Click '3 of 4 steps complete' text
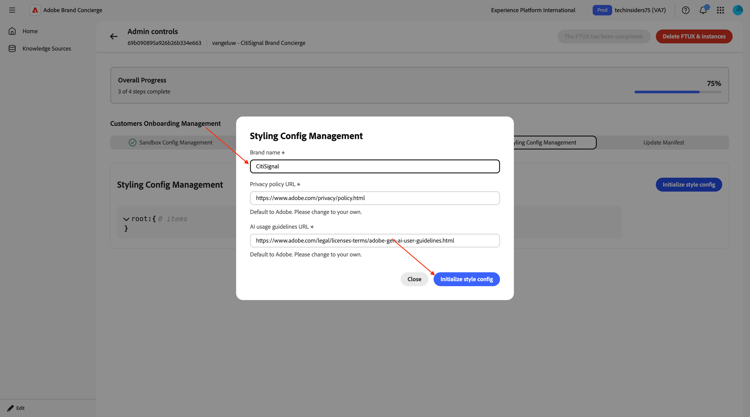Screen dimensions: 750x417 click(x=144, y=91)
